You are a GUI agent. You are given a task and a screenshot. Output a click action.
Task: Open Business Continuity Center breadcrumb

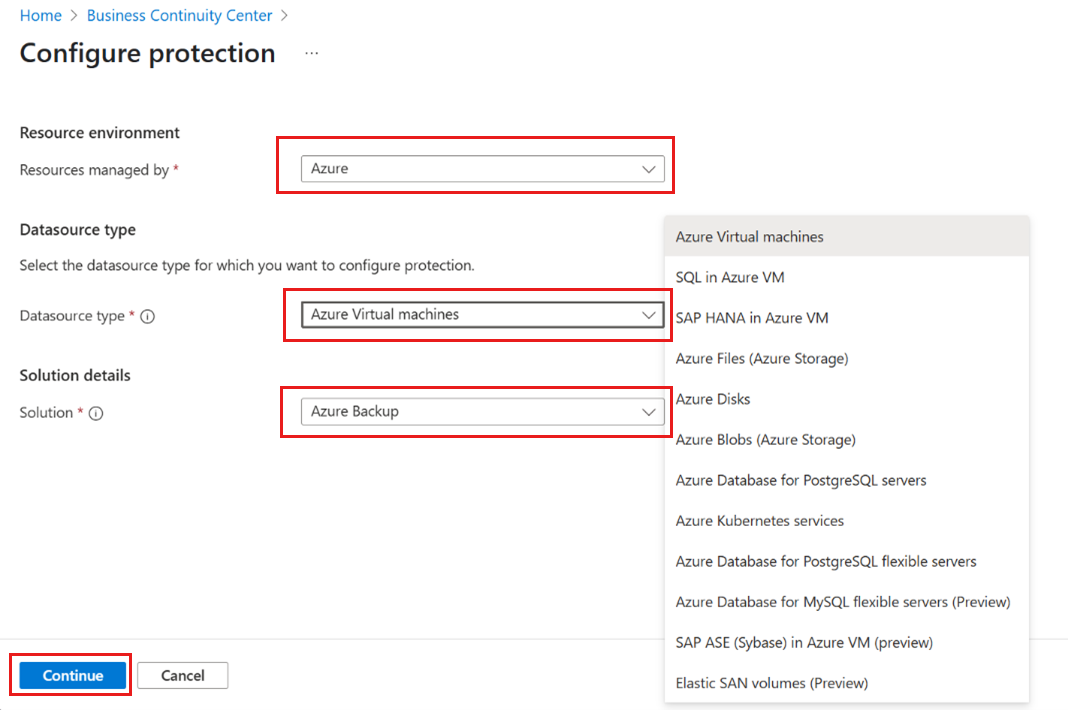(179, 16)
